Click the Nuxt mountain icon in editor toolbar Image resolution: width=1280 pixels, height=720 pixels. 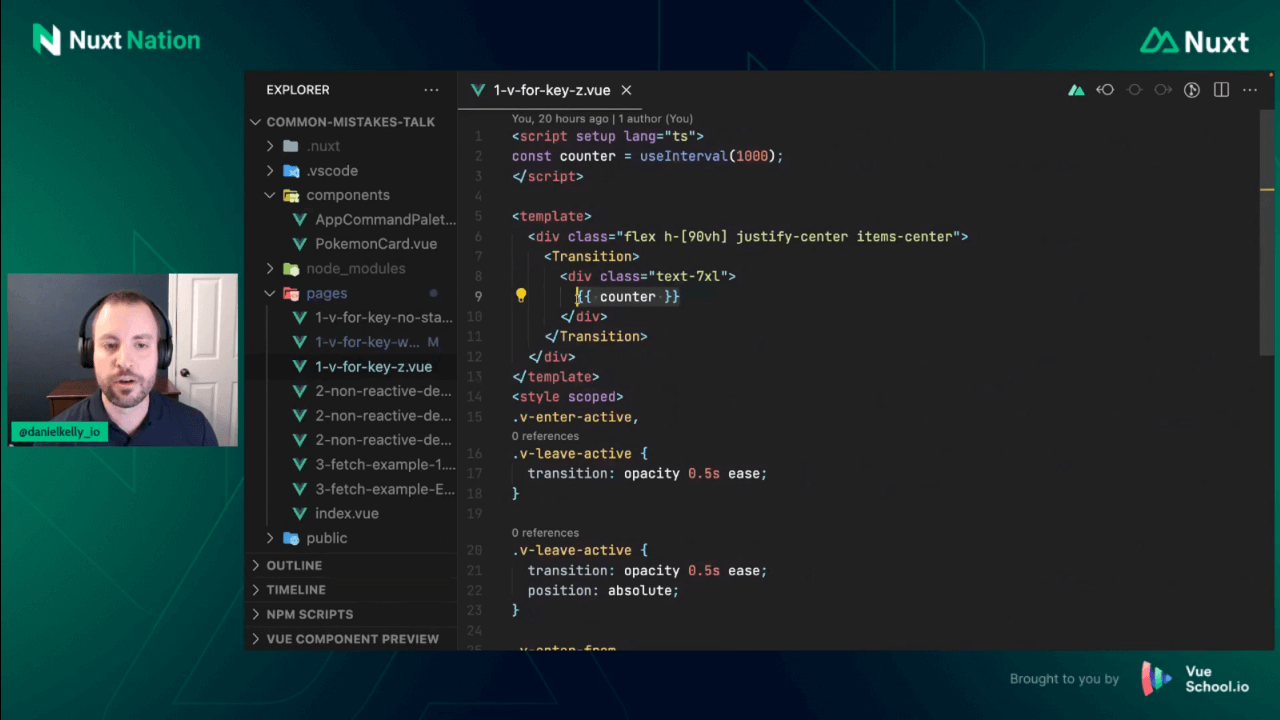1076,90
